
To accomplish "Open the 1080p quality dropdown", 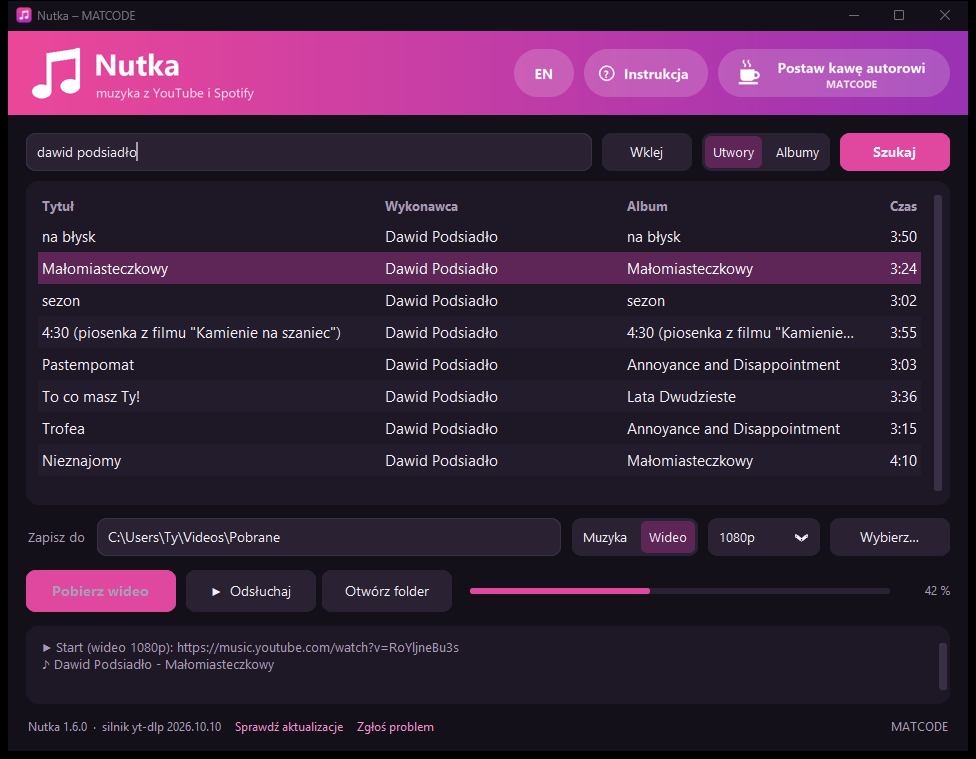I will [764, 537].
